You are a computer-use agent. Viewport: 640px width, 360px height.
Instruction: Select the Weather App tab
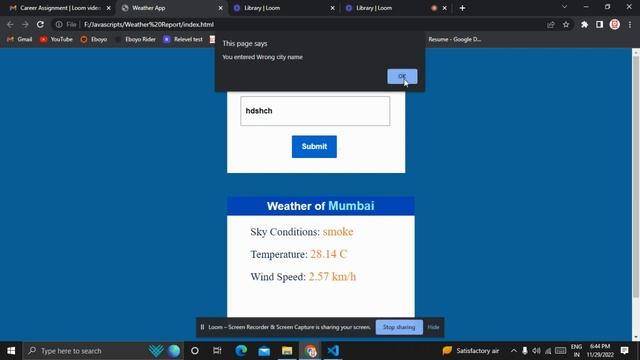tap(171, 8)
